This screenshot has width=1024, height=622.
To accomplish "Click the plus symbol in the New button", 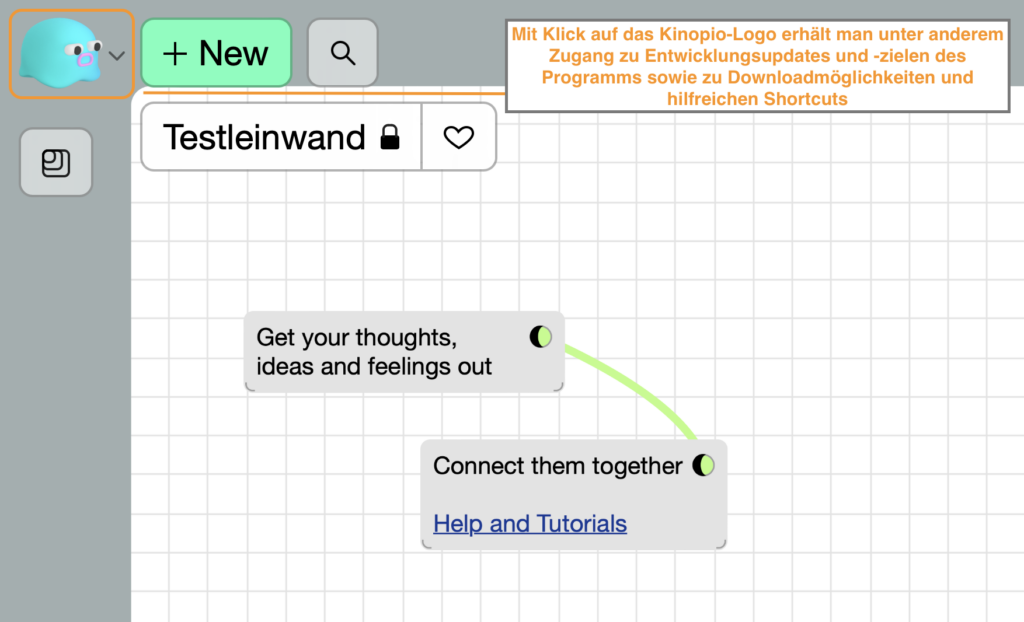I will coord(175,54).
